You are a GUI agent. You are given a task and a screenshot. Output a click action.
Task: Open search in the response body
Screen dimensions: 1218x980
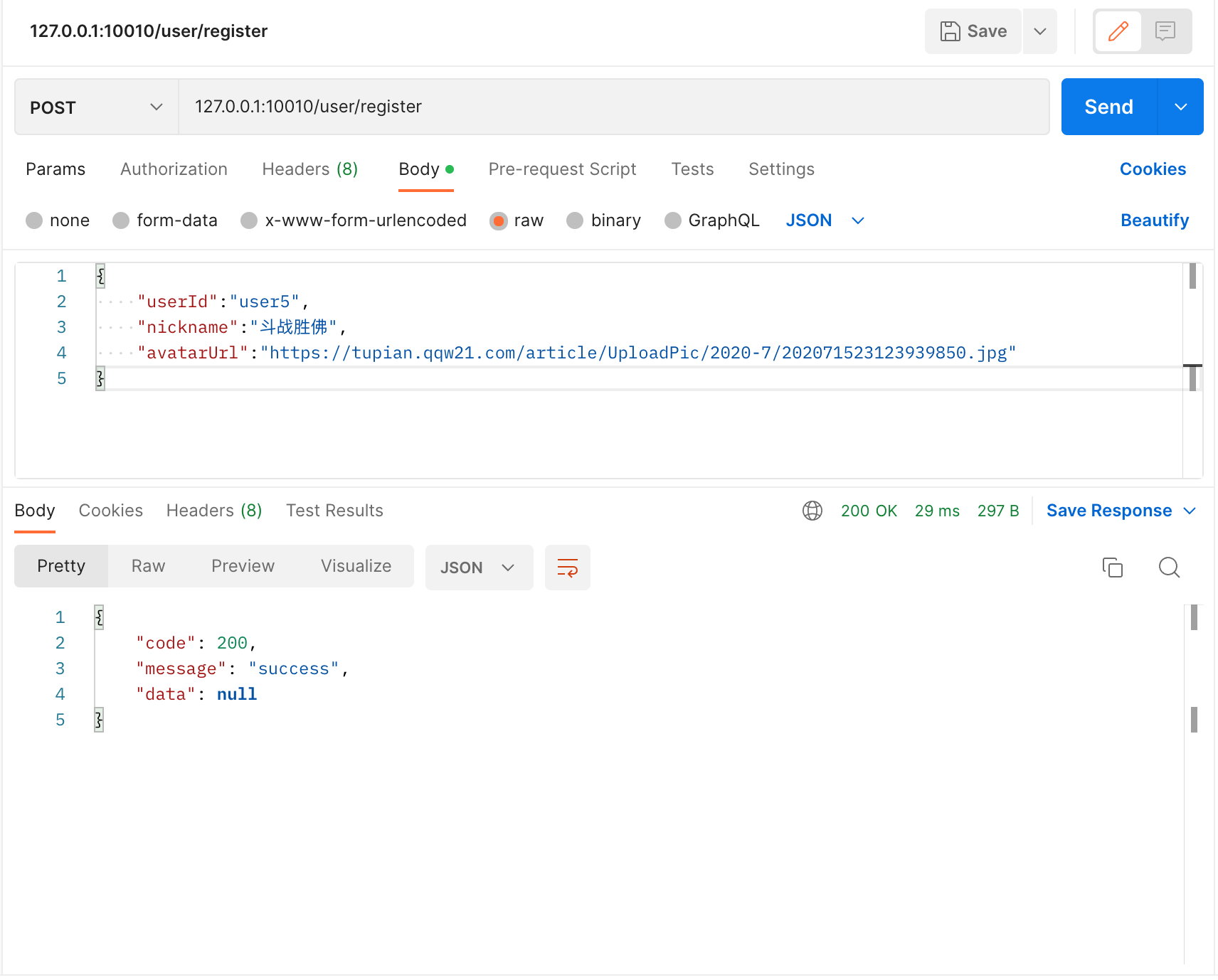tap(1169, 568)
